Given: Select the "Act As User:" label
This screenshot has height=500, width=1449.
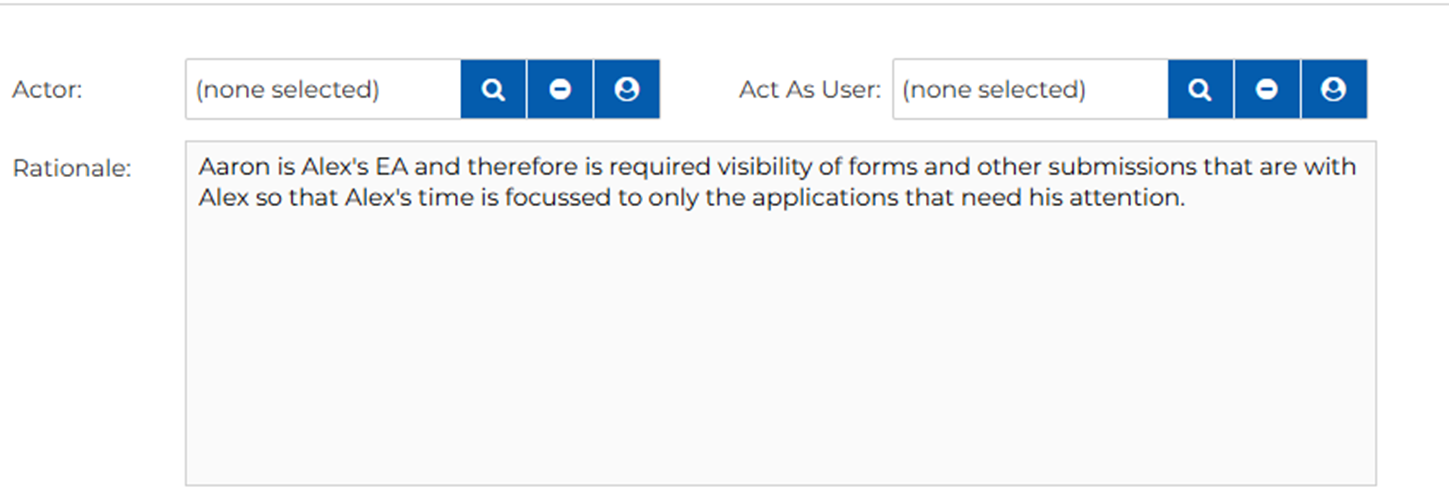Looking at the screenshot, I should pyautogui.click(x=810, y=90).
